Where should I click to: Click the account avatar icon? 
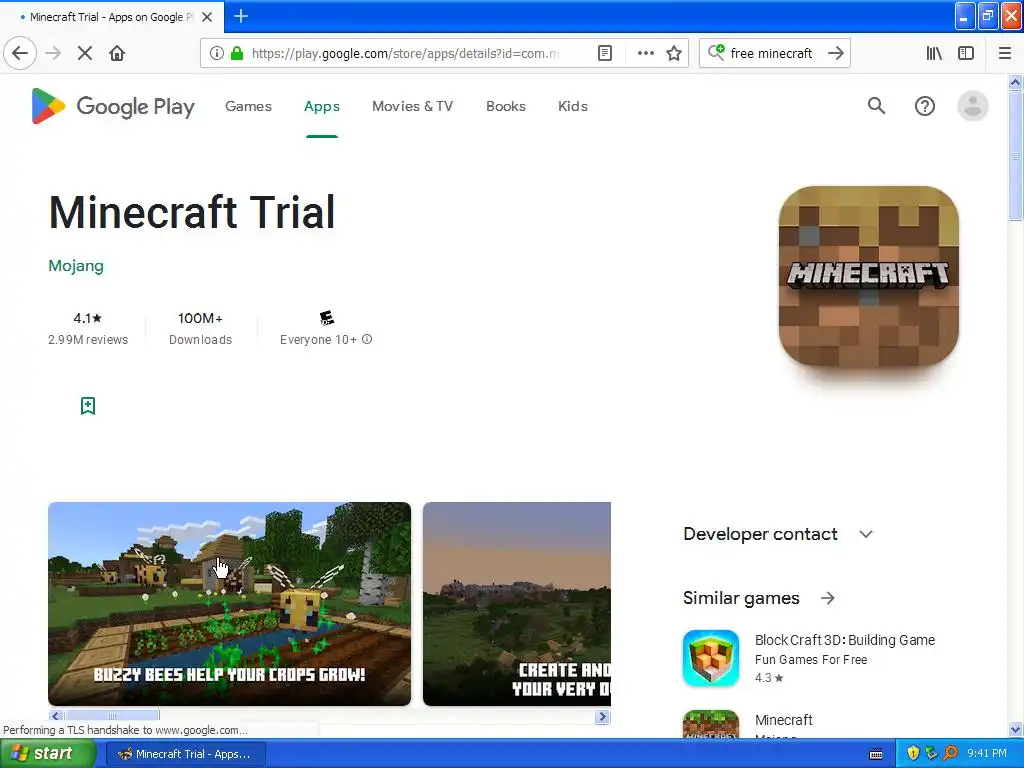point(972,106)
